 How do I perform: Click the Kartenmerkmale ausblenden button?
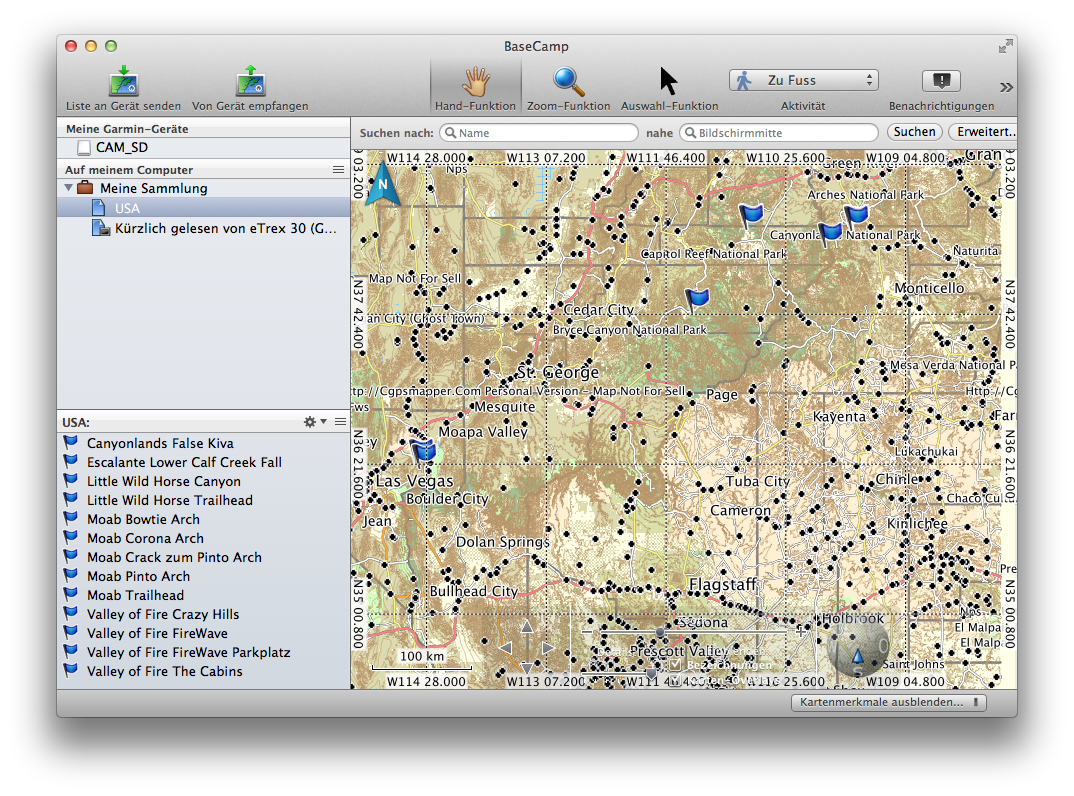(888, 702)
